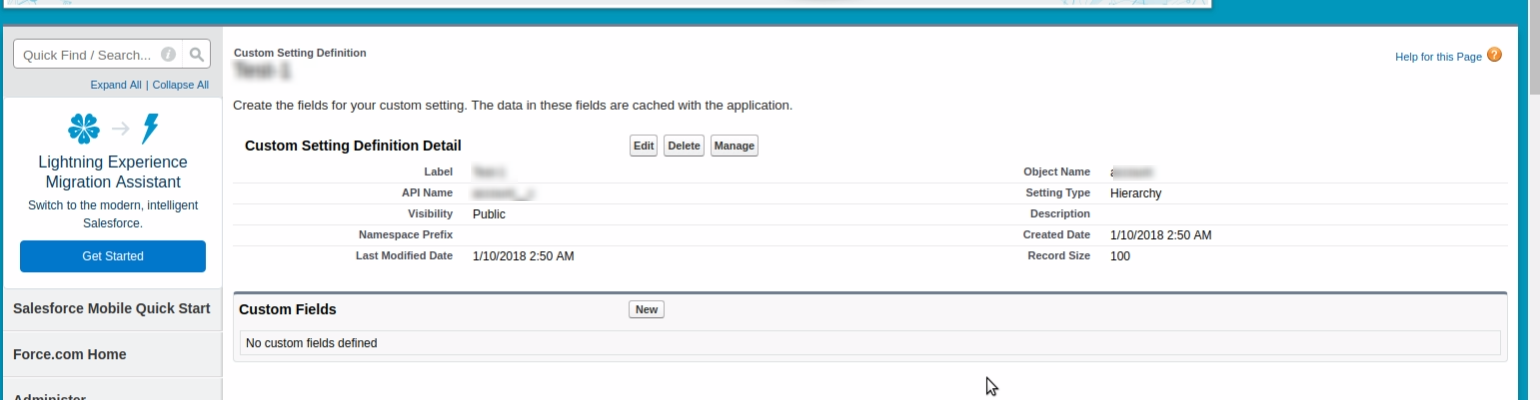This screenshot has width=1540, height=400.
Task: Go to Force.com Home
Action: (x=70, y=354)
